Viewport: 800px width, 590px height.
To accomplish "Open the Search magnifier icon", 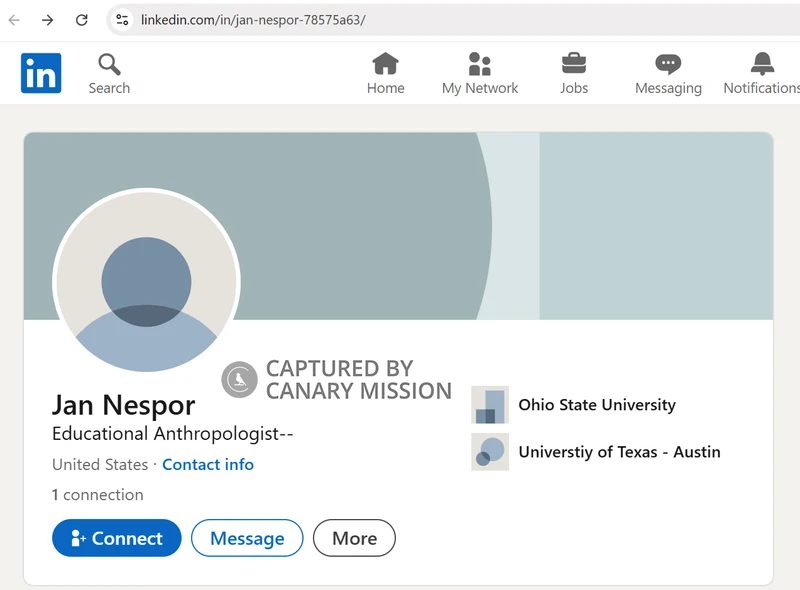I will [x=109, y=65].
